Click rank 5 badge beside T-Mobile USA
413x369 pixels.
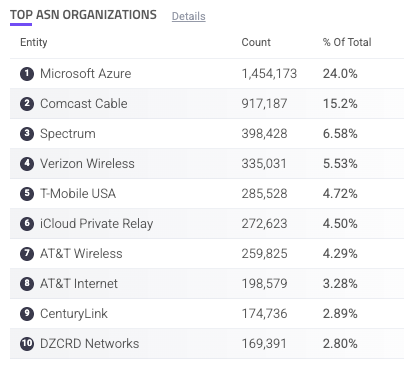pos(27,194)
